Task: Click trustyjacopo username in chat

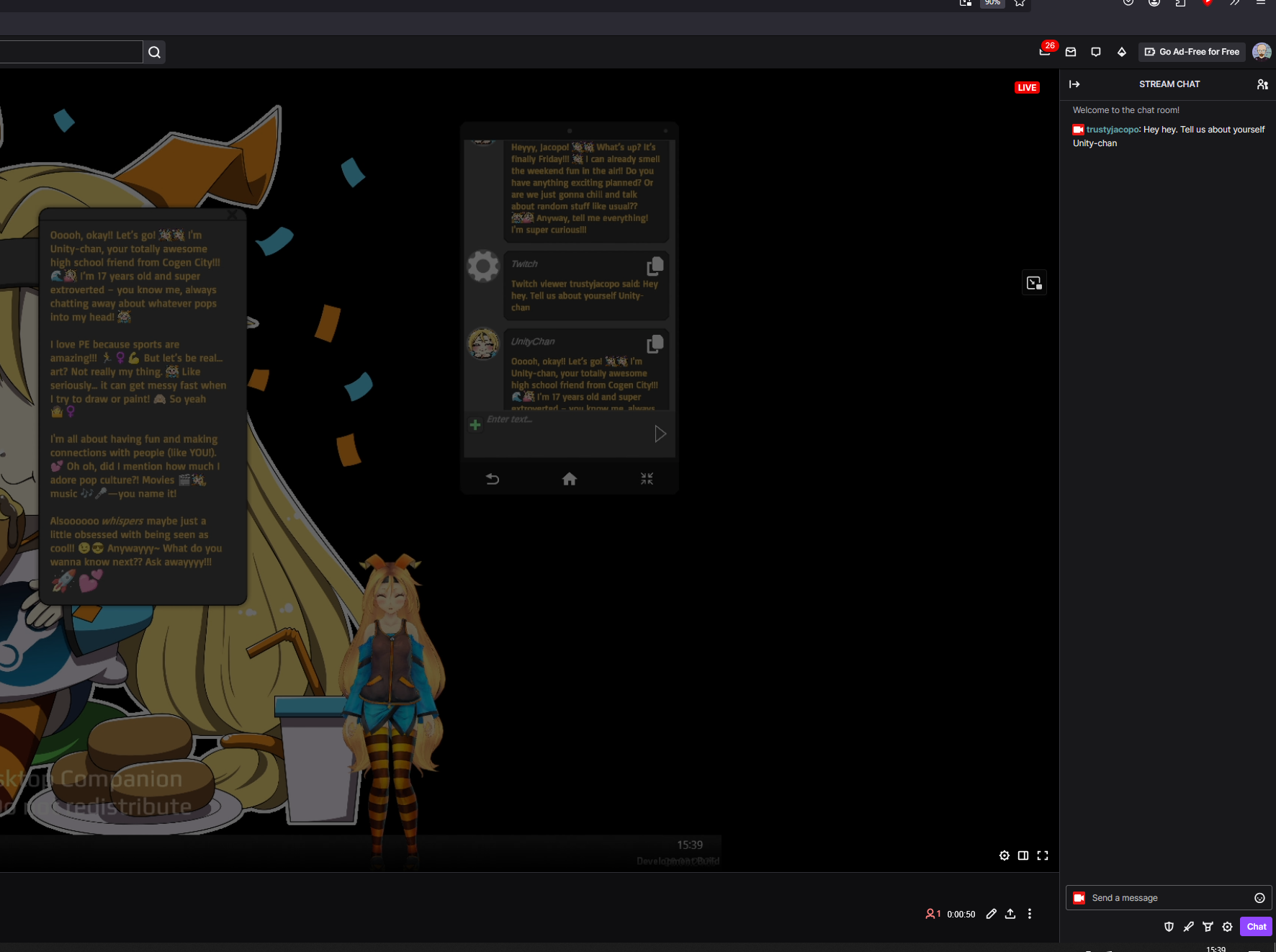Action: point(1113,130)
